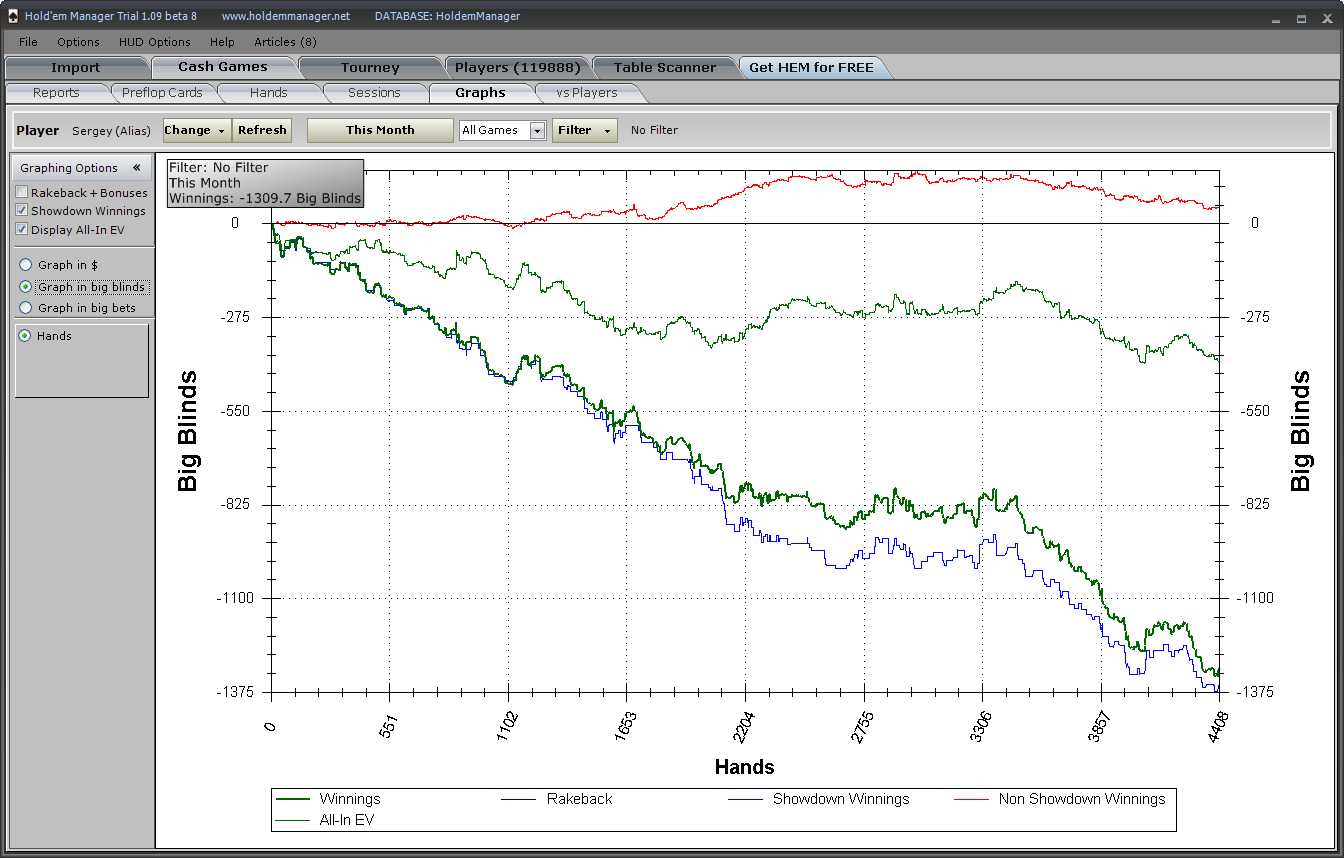The height and width of the screenshot is (858, 1344).
Task: Open the Change player dropdown
Action: tap(195, 130)
